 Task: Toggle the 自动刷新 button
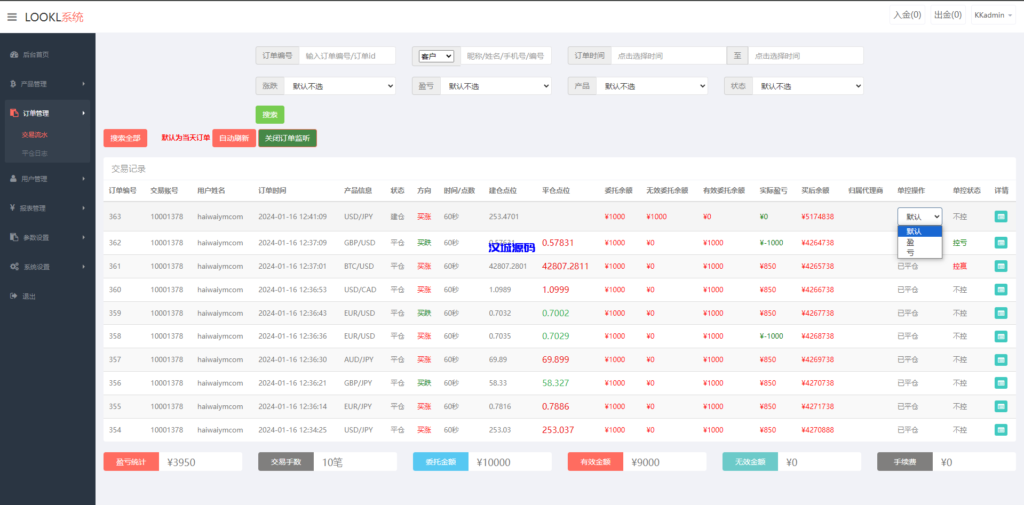(x=234, y=138)
